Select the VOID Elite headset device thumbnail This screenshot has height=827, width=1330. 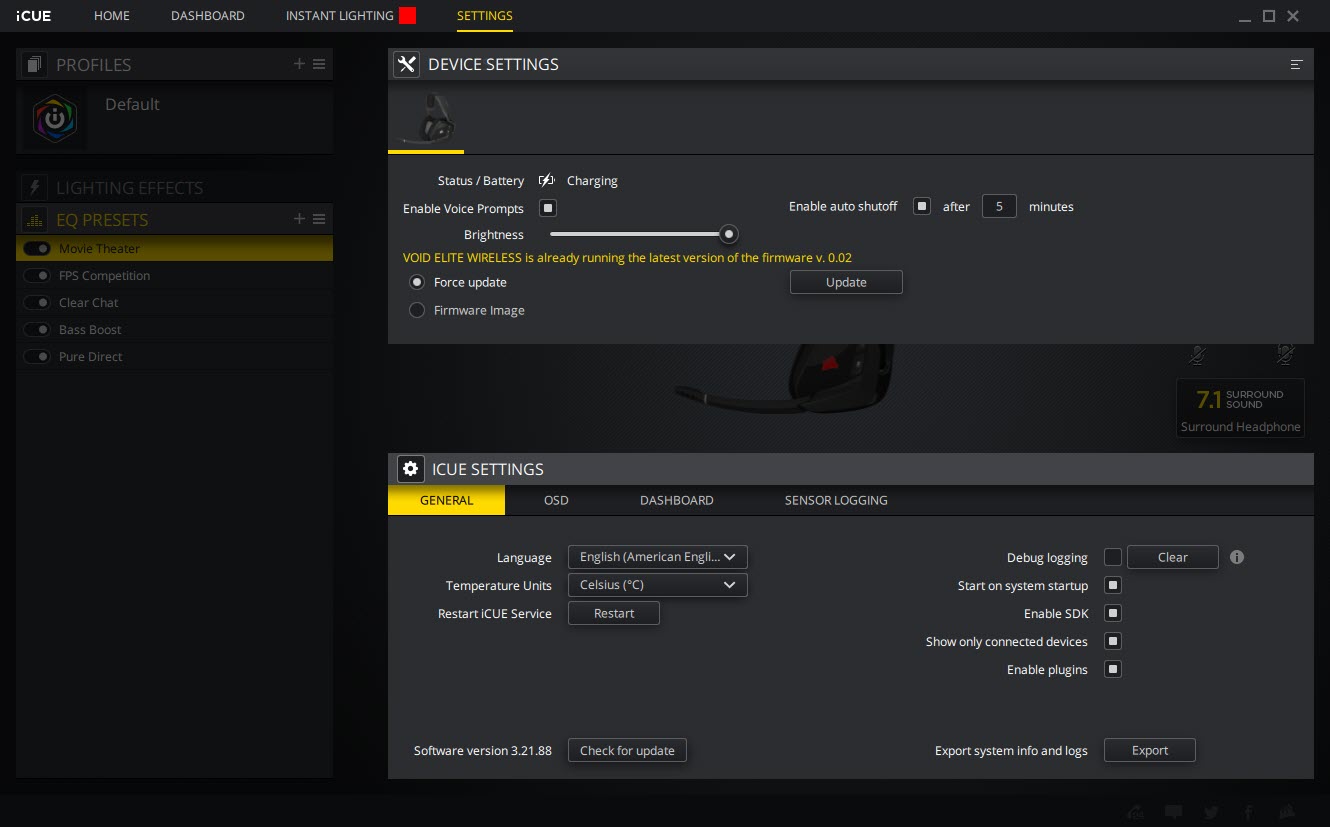[x=426, y=121]
